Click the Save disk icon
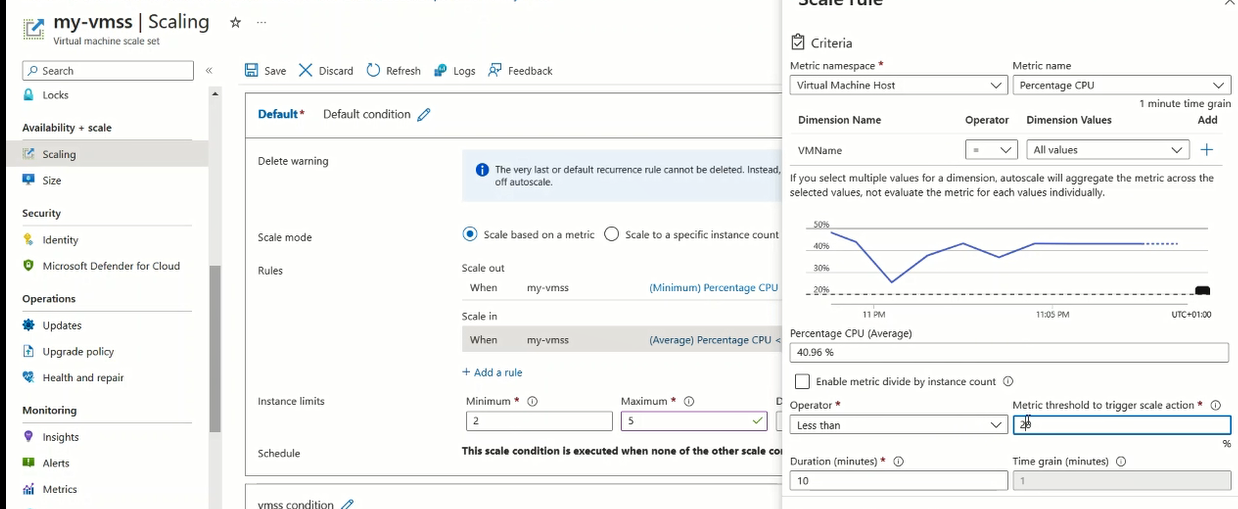1238x509 pixels. pyautogui.click(x=252, y=71)
